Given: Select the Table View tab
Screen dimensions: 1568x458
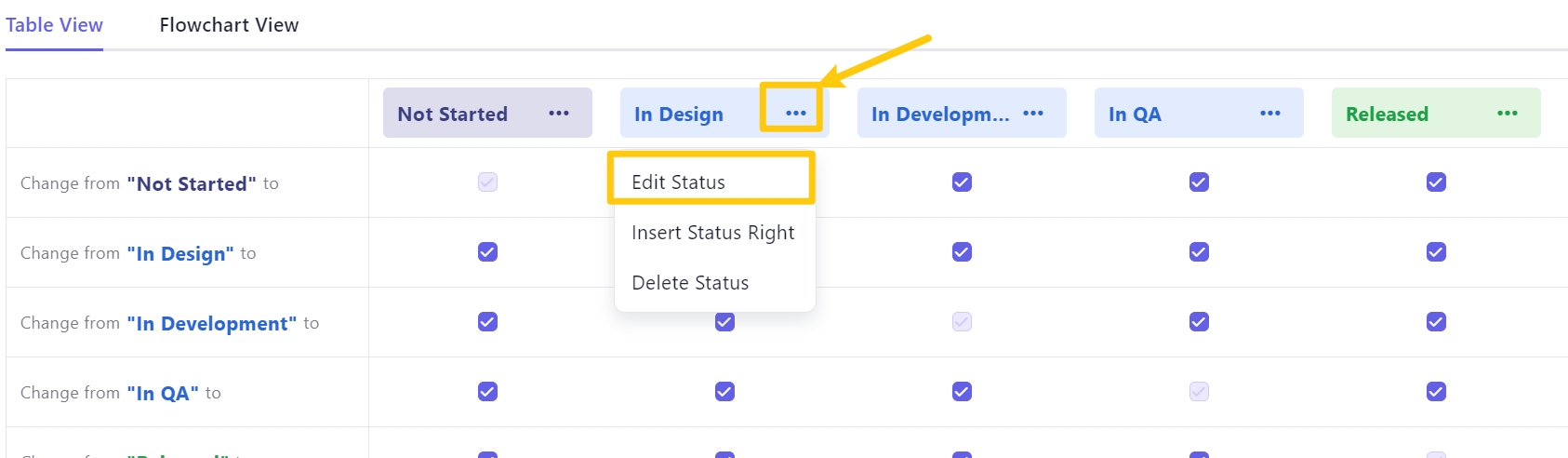Looking at the screenshot, I should pos(54,25).
